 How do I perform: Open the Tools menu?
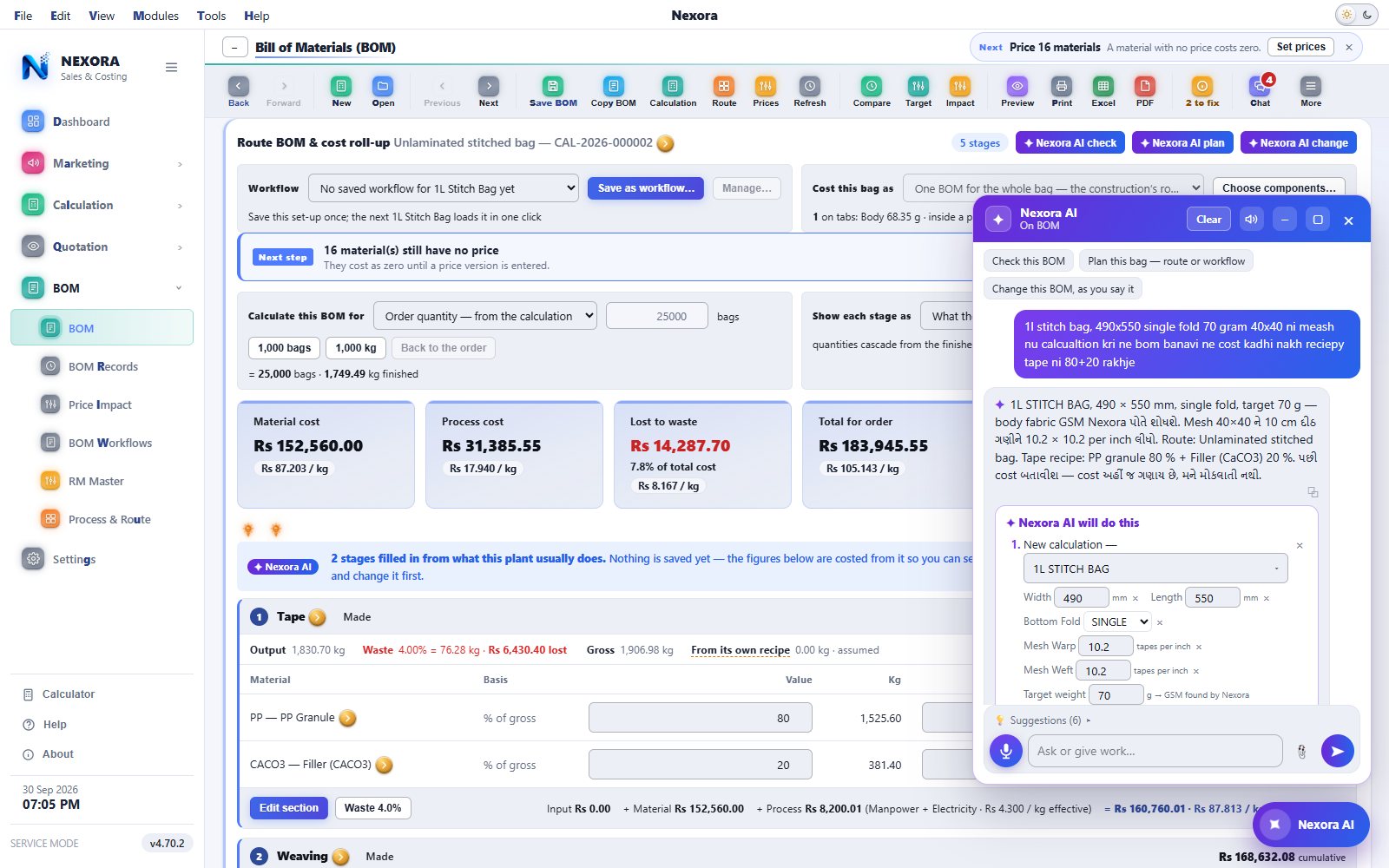(x=211, y=16)
